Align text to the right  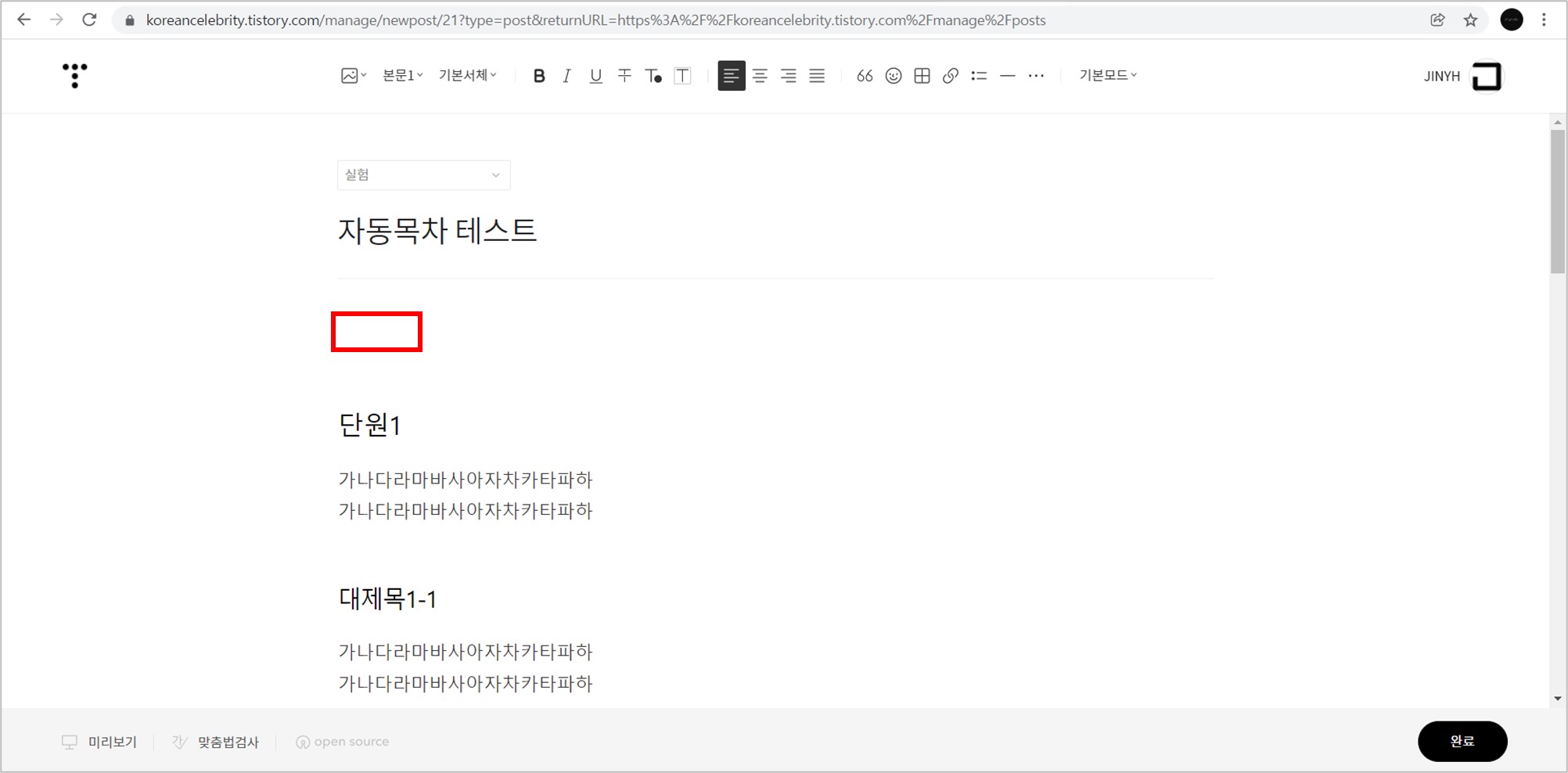coord(789,76)
